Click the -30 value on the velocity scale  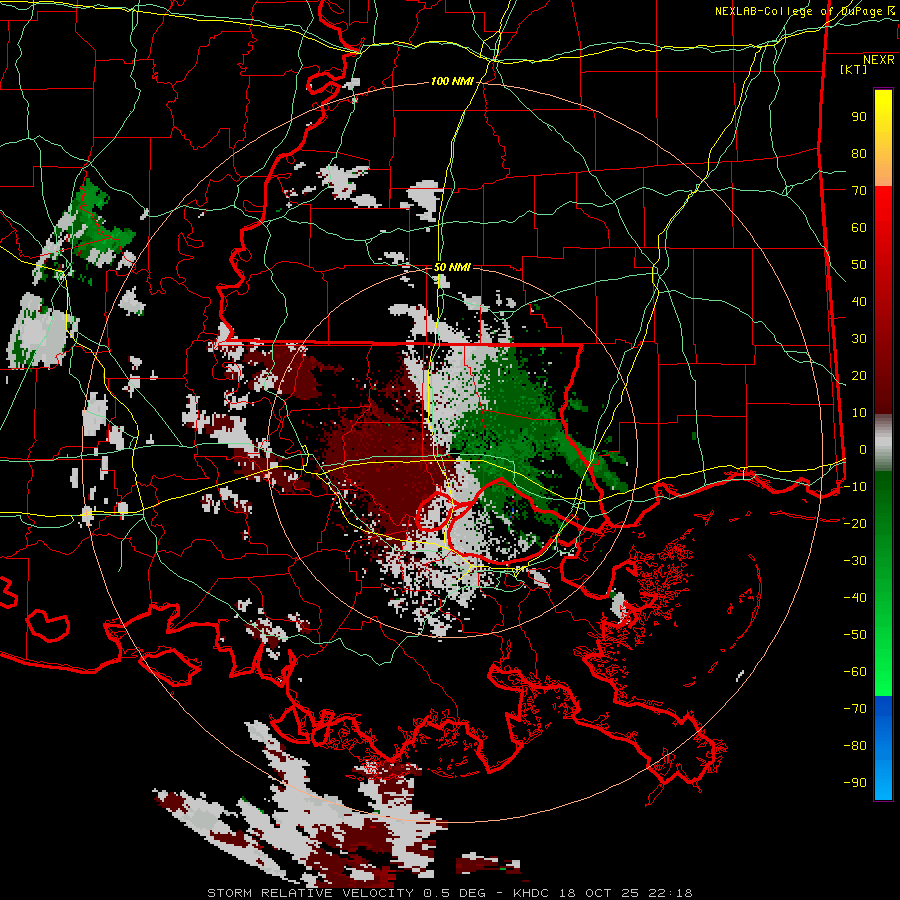click(x=855, y=561)
